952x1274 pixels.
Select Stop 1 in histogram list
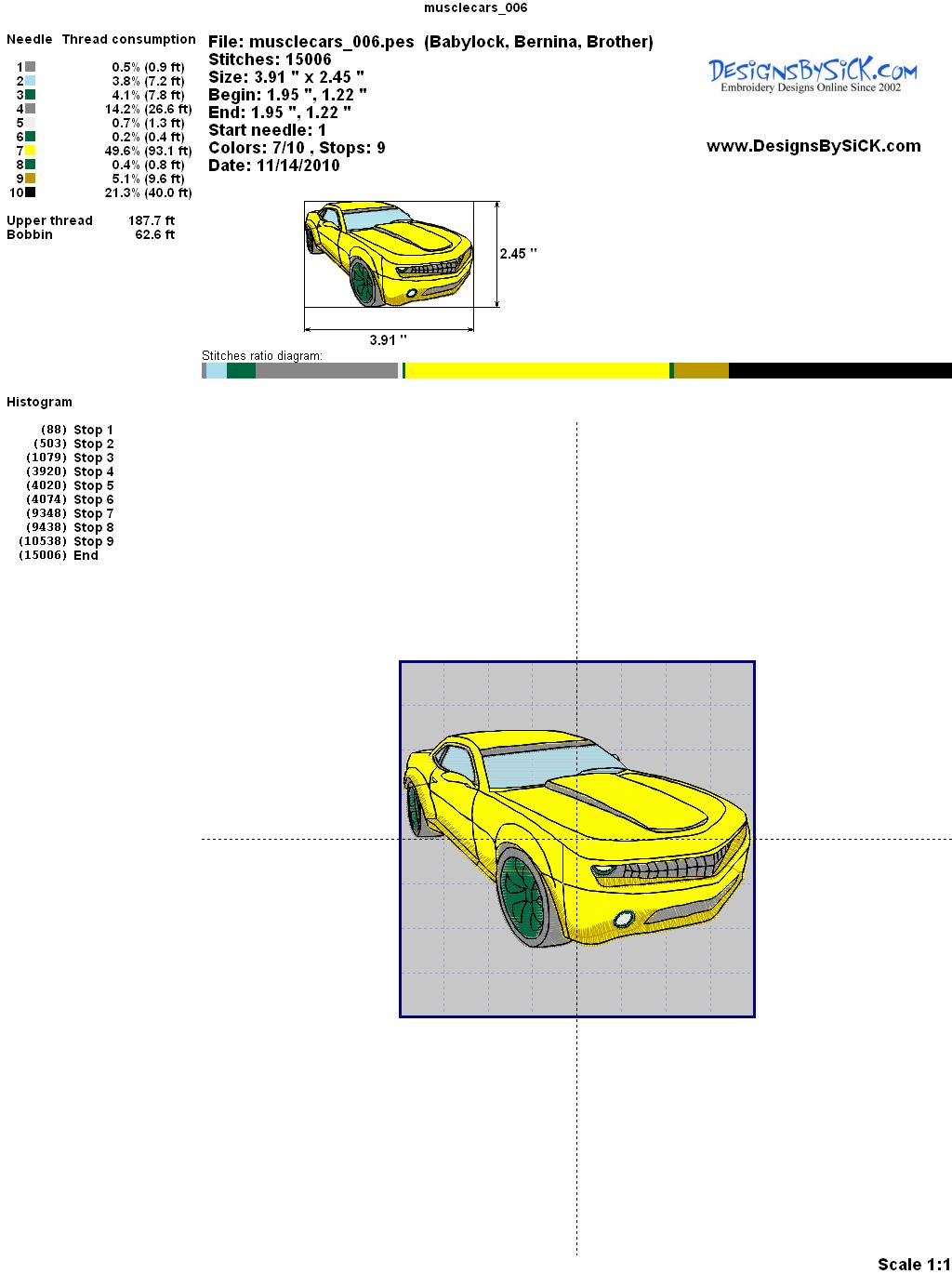coord(93,430)
